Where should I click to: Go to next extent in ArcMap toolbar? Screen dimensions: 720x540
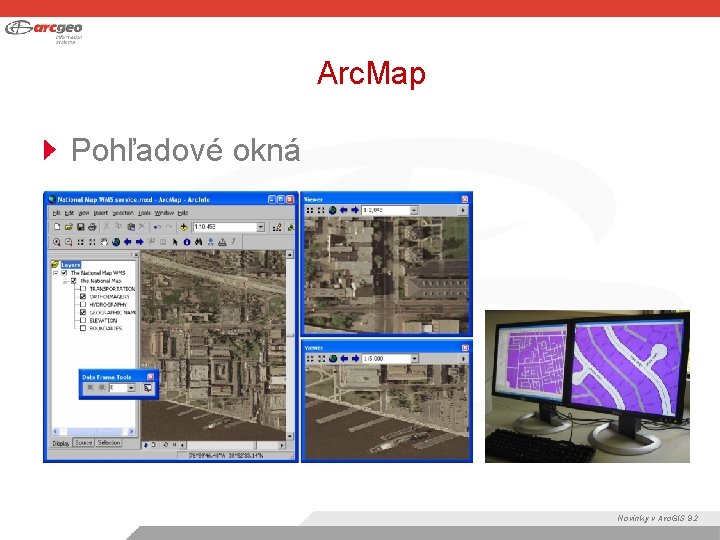(140, 242)
